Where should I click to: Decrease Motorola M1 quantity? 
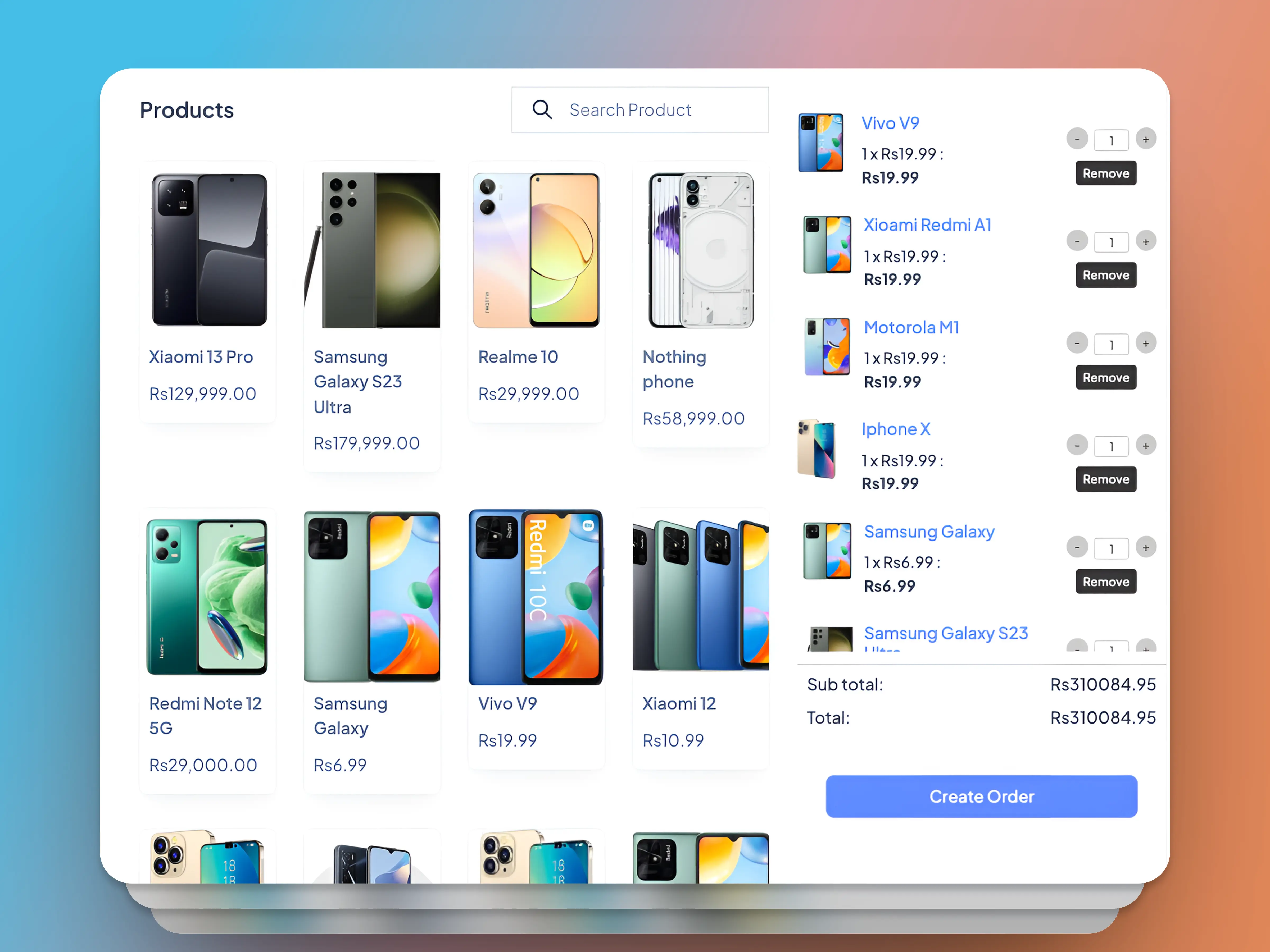pos(1077,343)
